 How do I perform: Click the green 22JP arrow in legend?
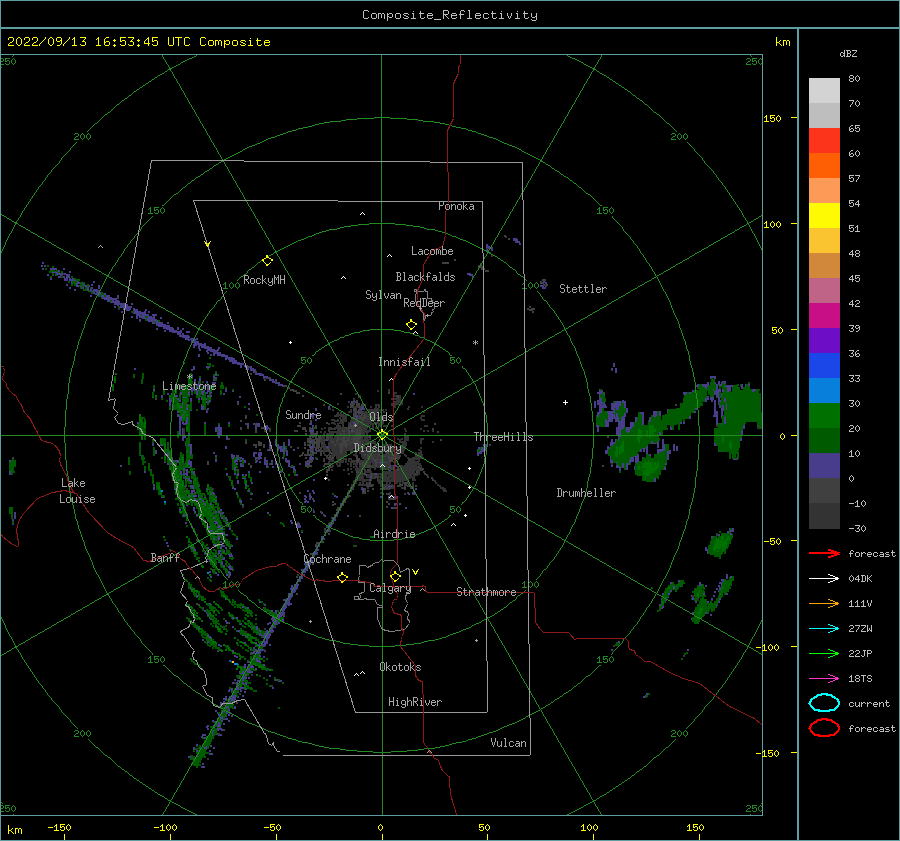click(x=824, y=653)
